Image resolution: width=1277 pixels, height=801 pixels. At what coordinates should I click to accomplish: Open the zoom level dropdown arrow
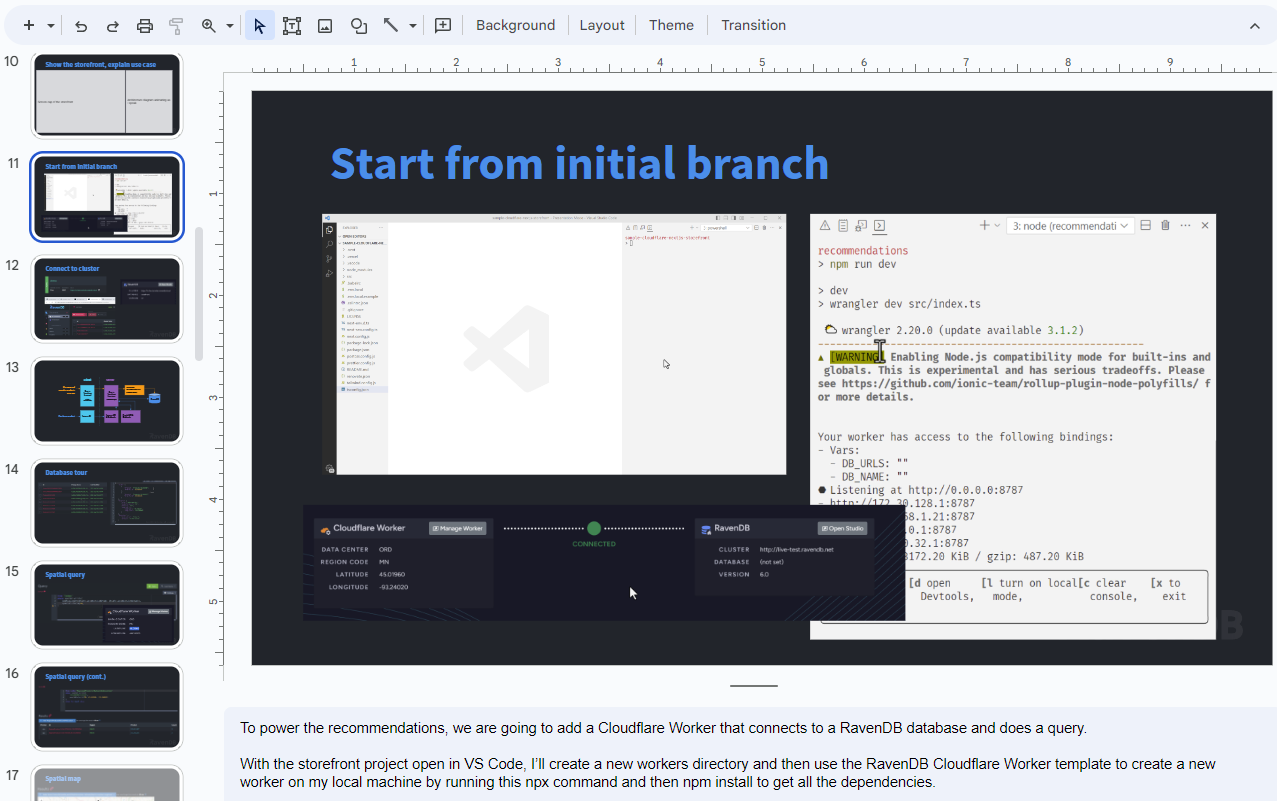point(230,25)
